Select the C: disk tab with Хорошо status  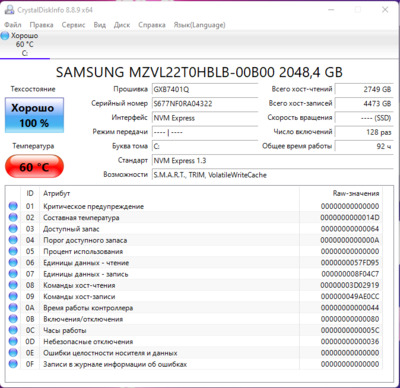click(25, 45)
